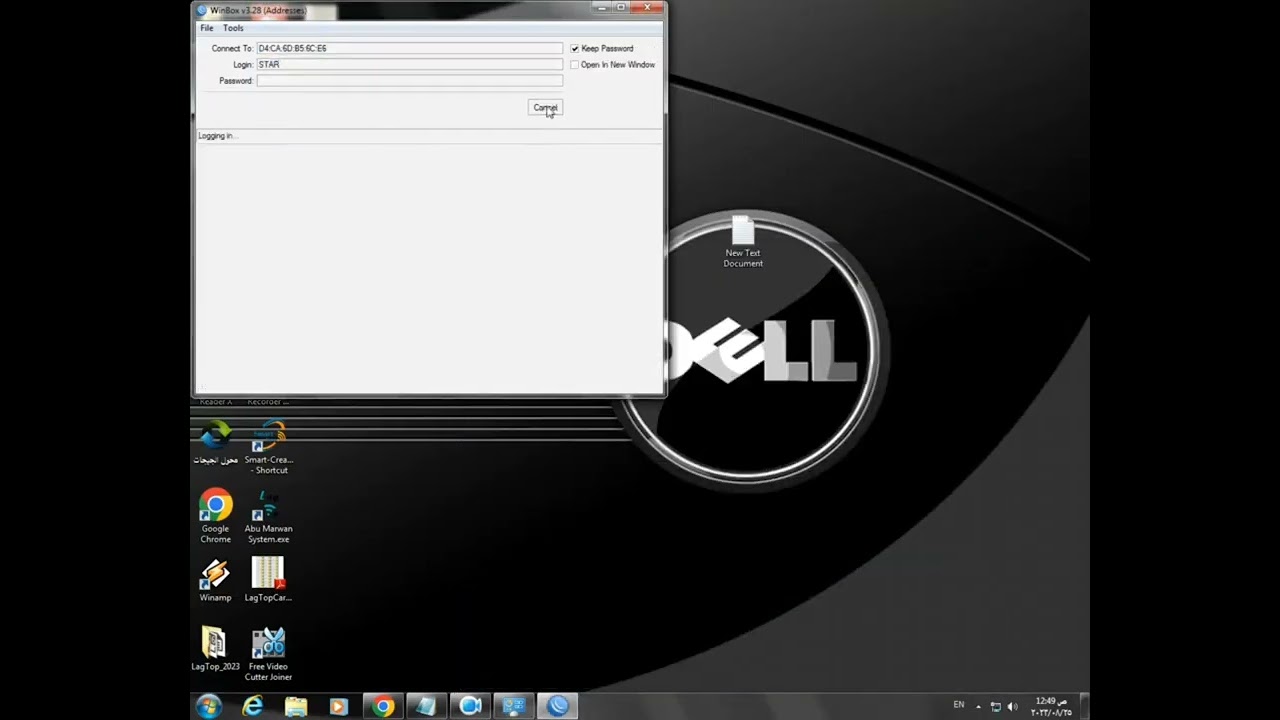The width and height of the screenshot is (1280, 720).
Task: Select the LagTop_2023 folder icon
Action: coord(215,649)
